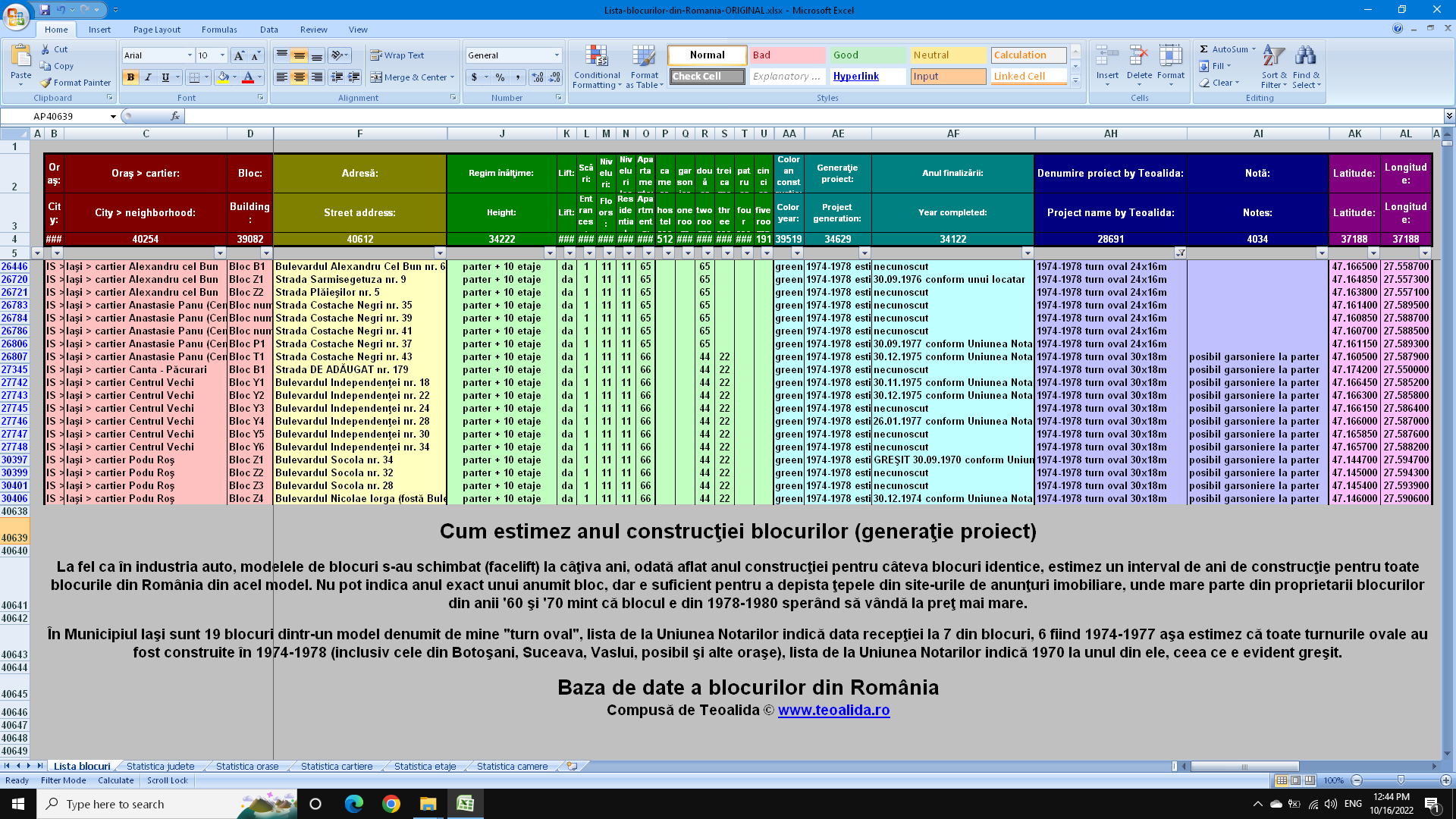Click Increase Indent icon
1456x819 pixels.
pos(354,77)
